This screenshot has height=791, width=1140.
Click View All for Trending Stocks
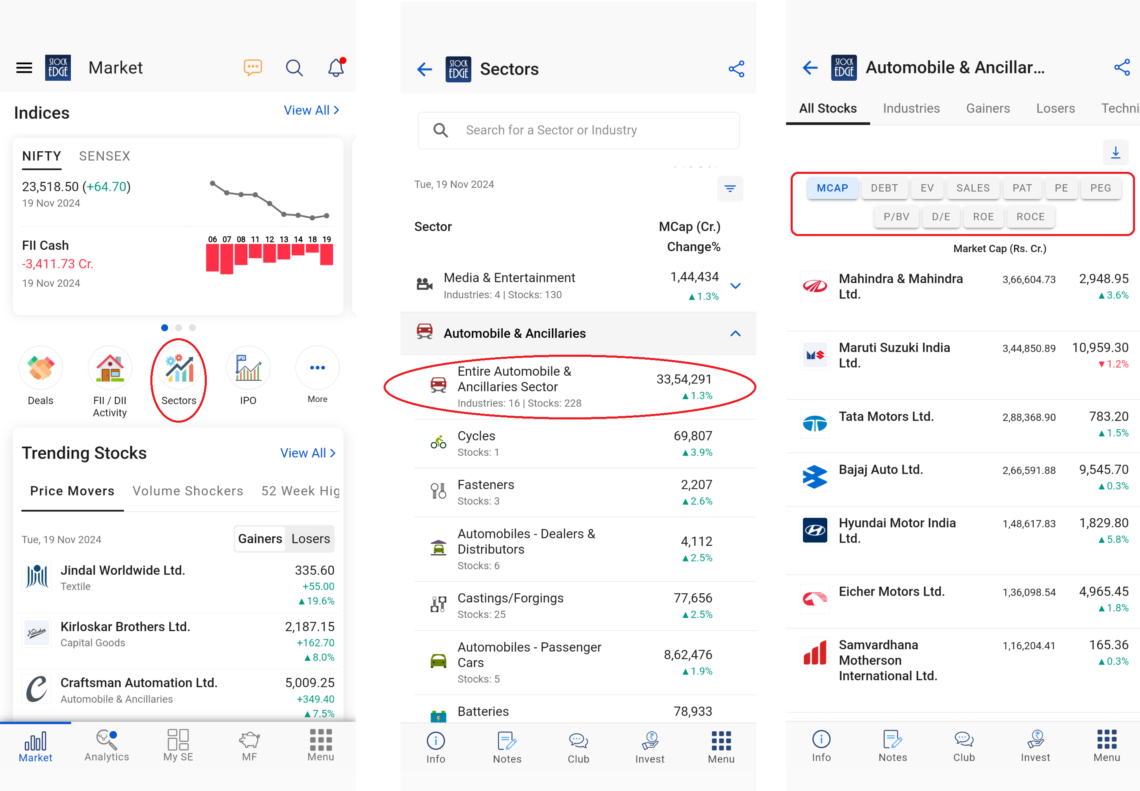308,453
